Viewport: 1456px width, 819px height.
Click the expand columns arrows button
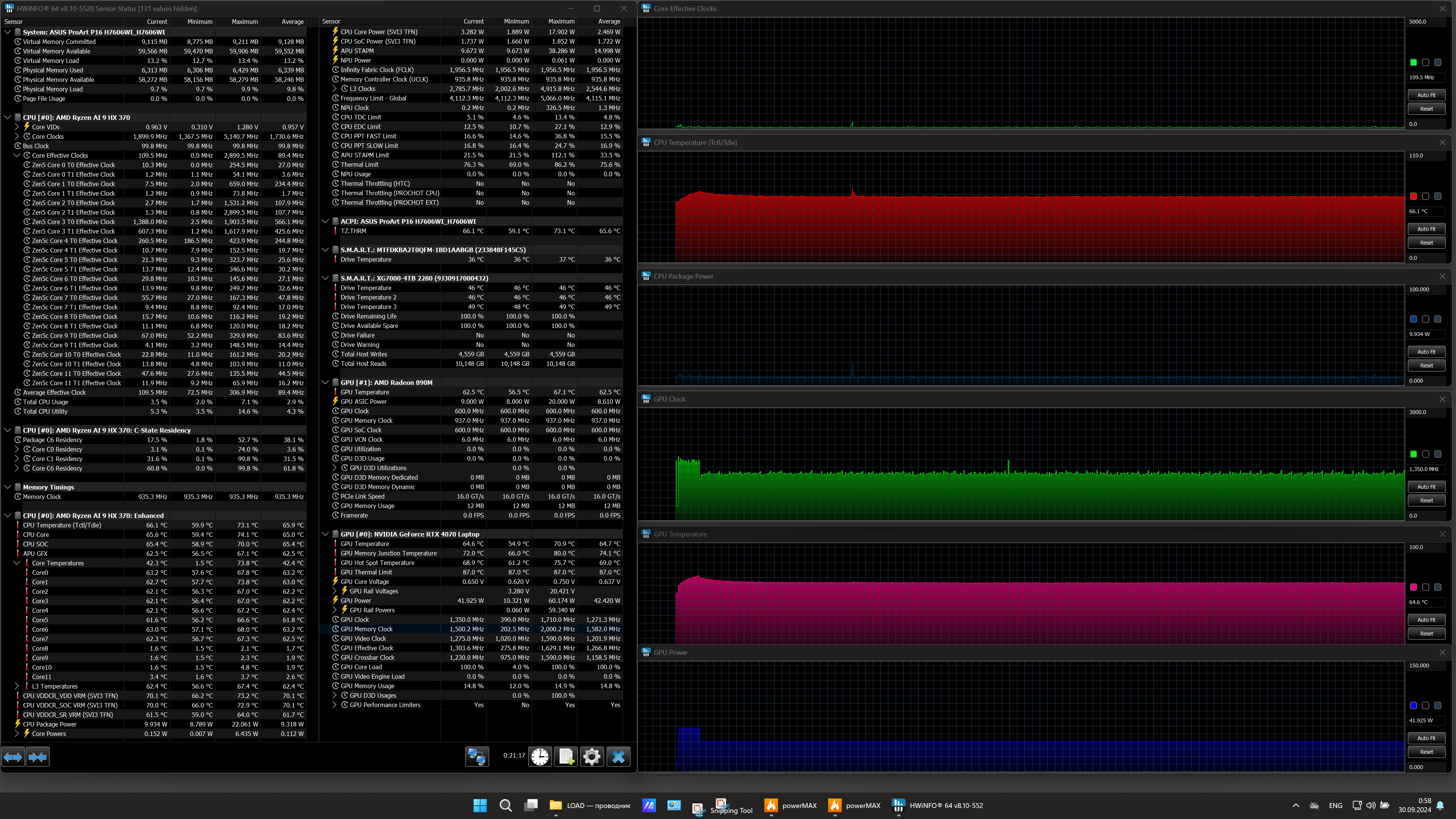click(13, 757)
